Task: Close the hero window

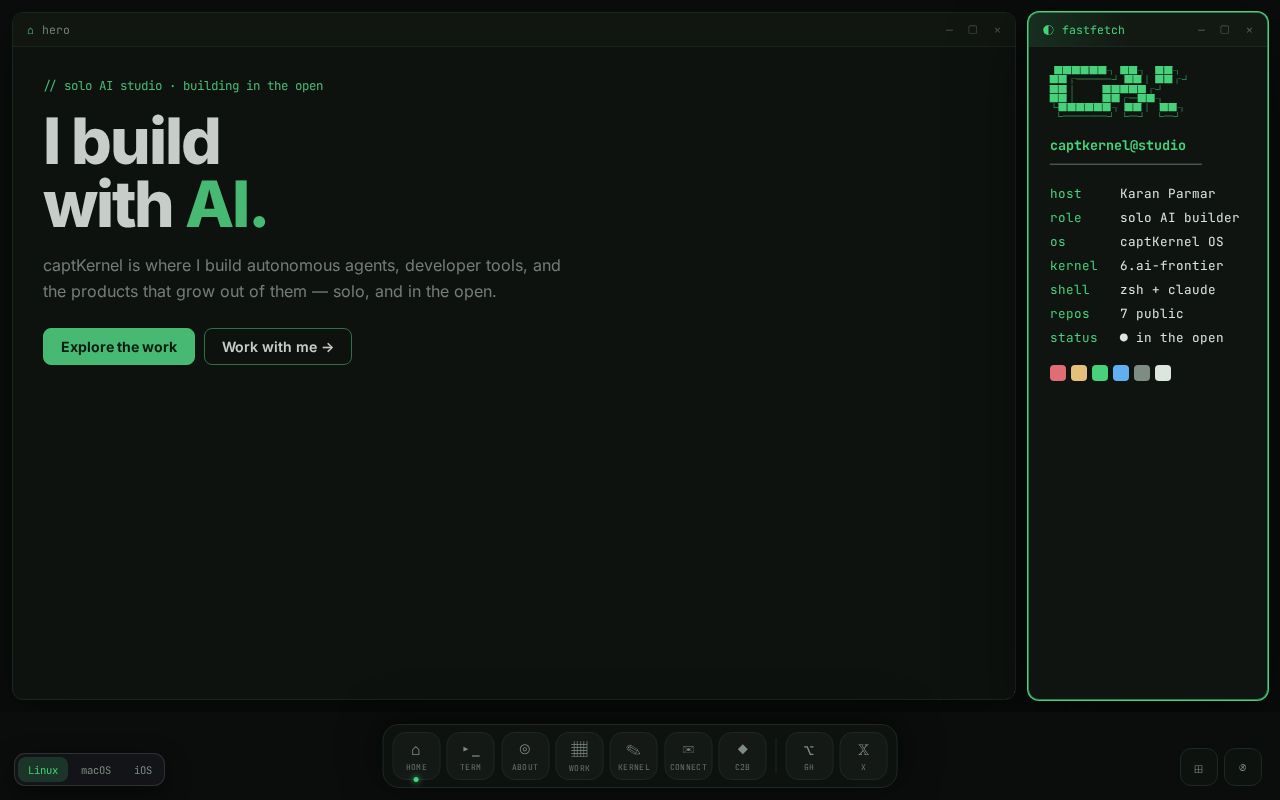Action: point(997,30)
